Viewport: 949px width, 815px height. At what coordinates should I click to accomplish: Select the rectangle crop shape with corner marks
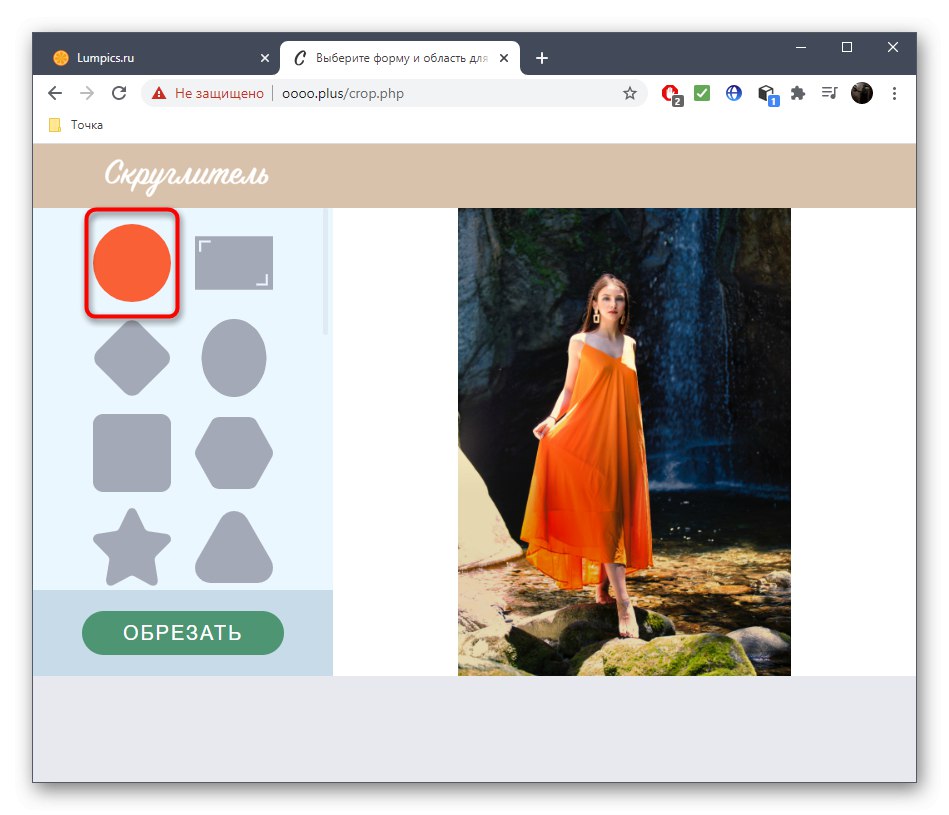234,263
